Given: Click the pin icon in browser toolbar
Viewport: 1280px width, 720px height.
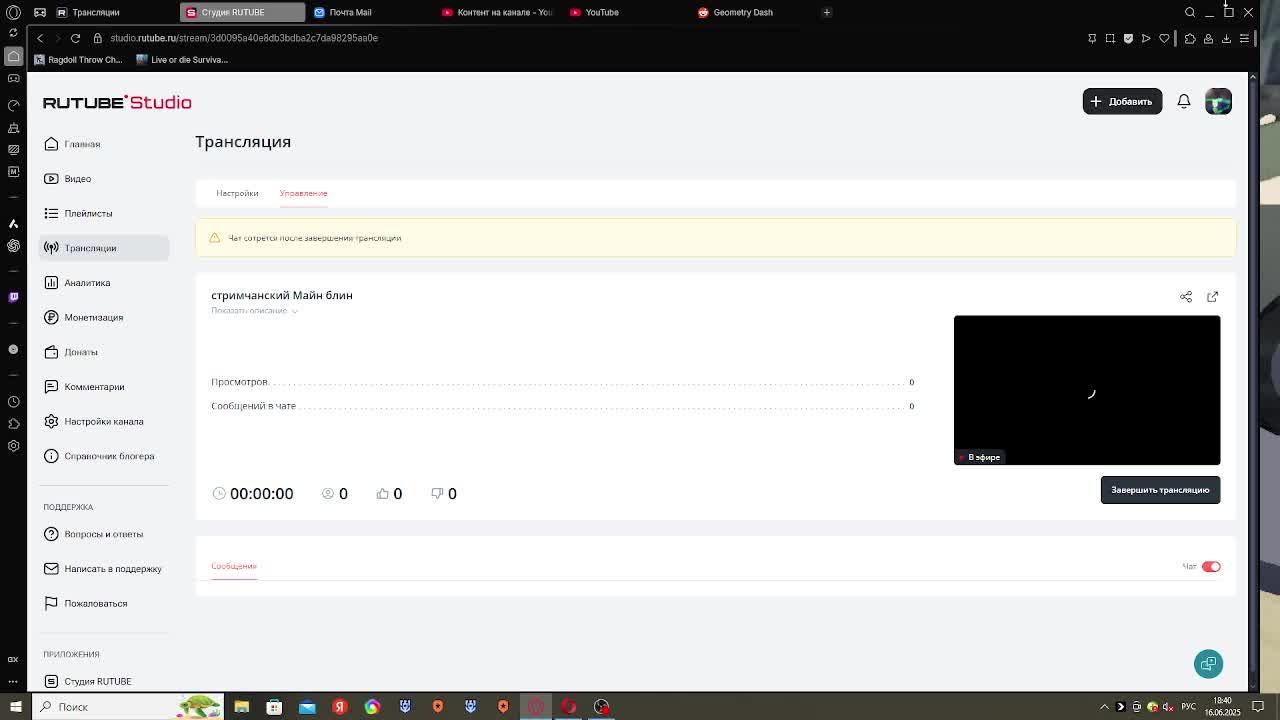Looking at the screenshot, I should [1092, 38].
